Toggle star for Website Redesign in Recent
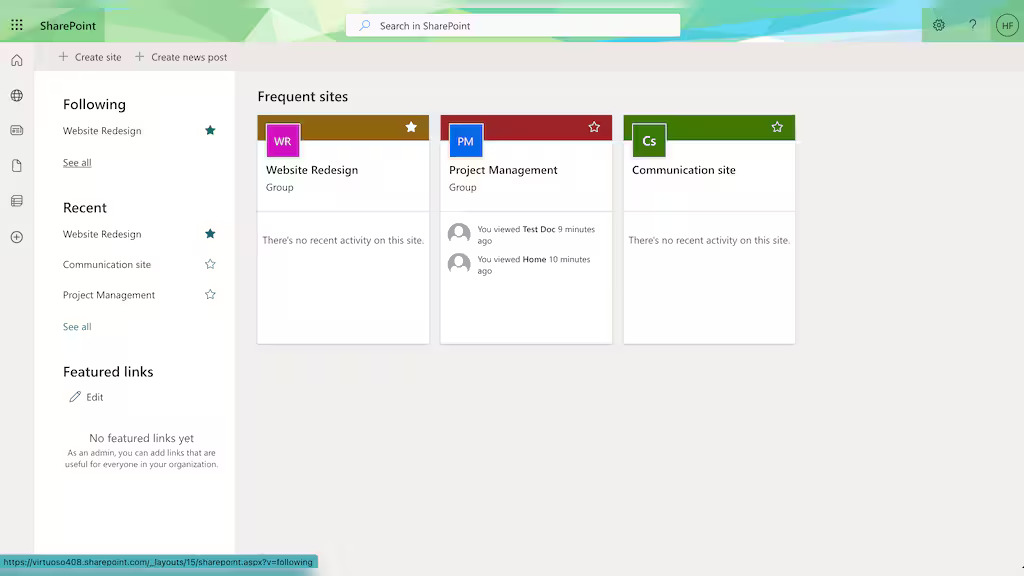Viewport: 1024px width, 576px height. (x=210, y=234)
